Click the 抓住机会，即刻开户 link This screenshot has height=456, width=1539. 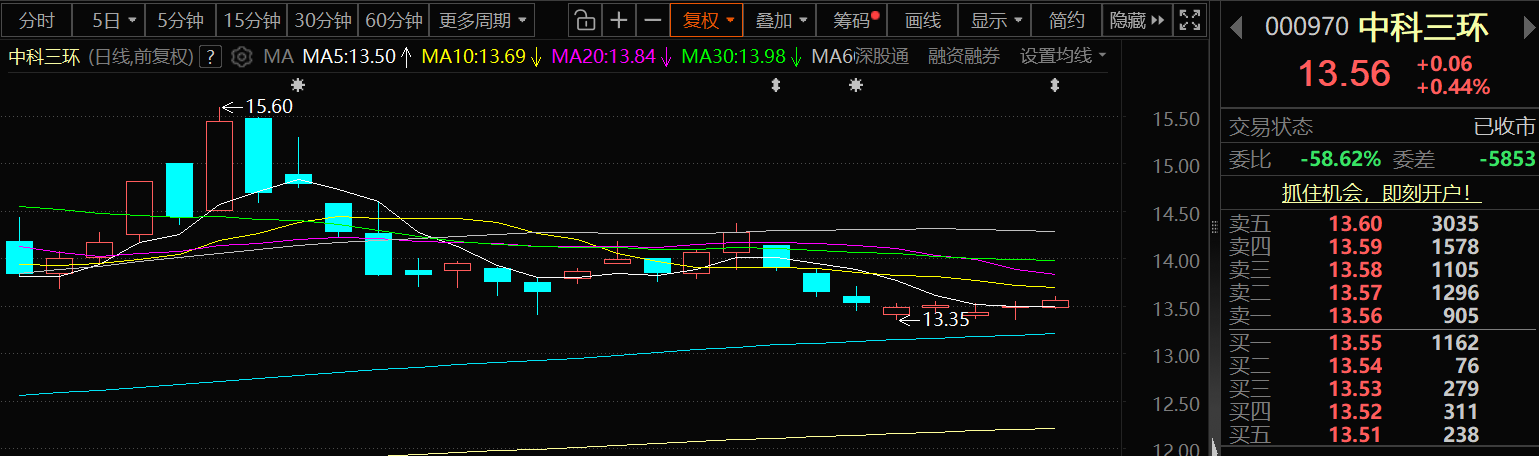click(x=1381, y=194)
